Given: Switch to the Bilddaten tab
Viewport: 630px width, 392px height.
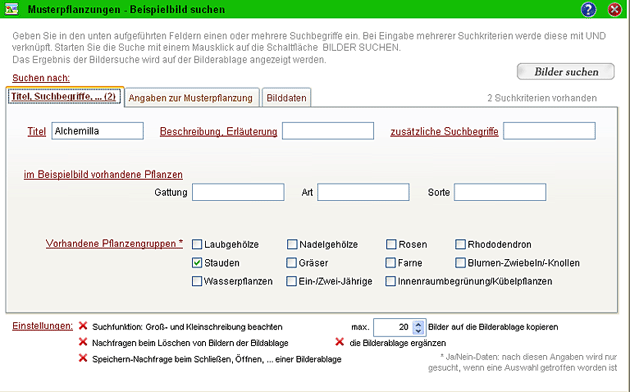Looking at the screenshot, I should (286, 98).
